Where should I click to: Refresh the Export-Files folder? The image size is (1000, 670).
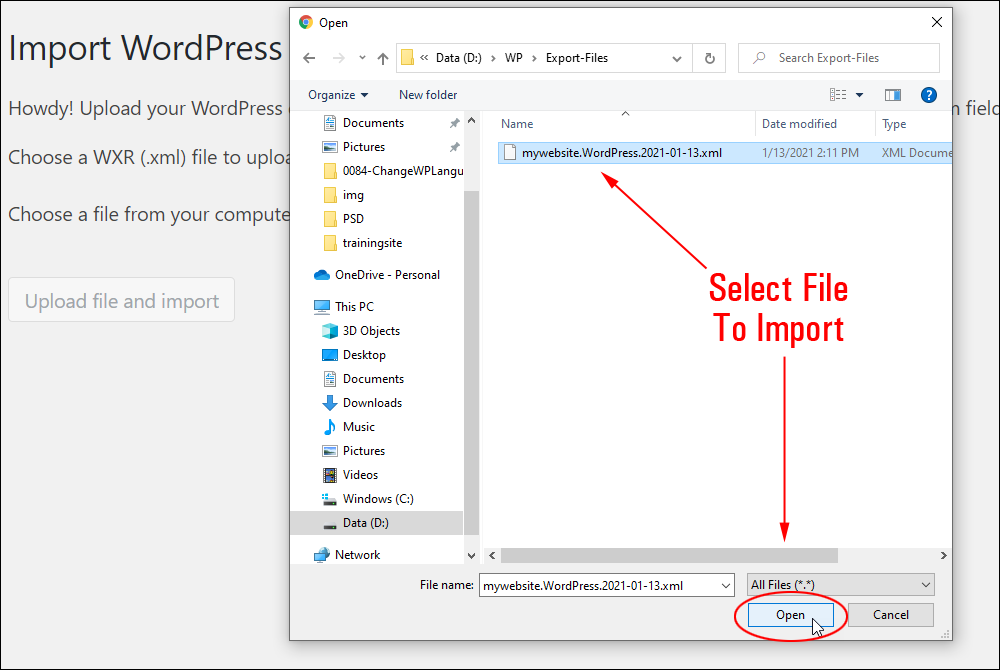pos(710,59)
